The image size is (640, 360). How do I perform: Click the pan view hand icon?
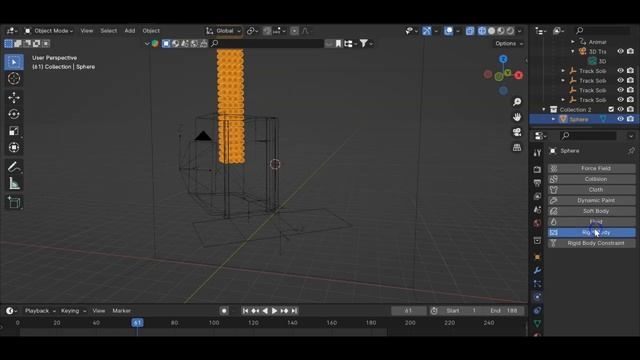[517, 117]
